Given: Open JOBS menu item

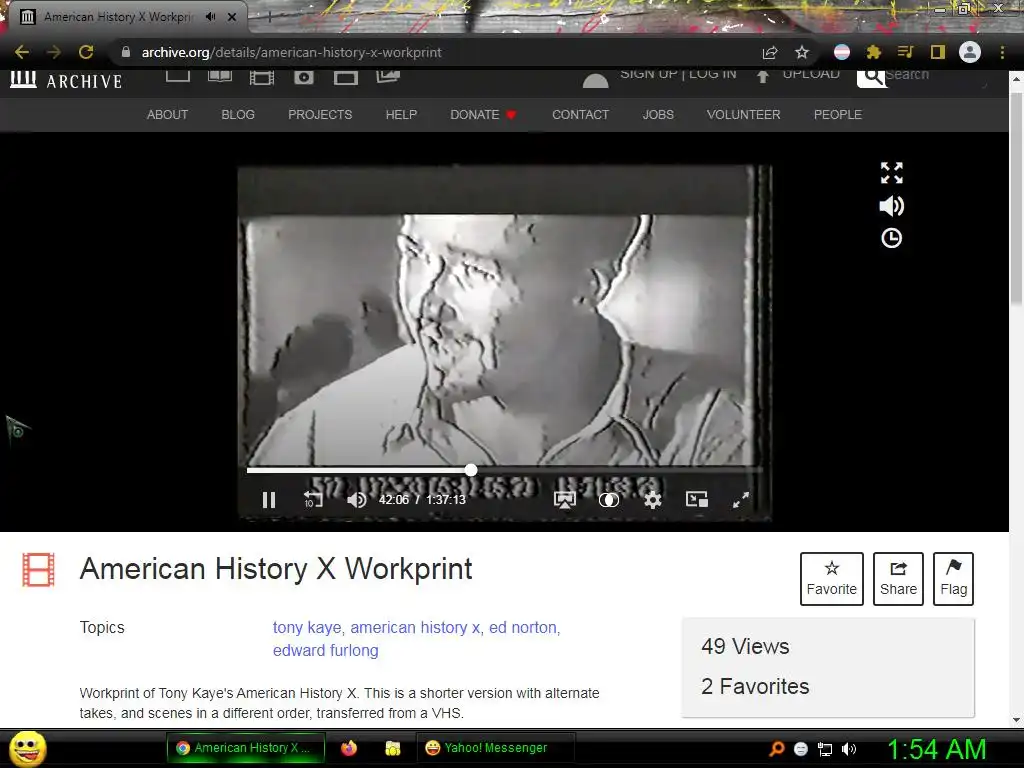Looking at the screenshot, I should pos(658,114).
